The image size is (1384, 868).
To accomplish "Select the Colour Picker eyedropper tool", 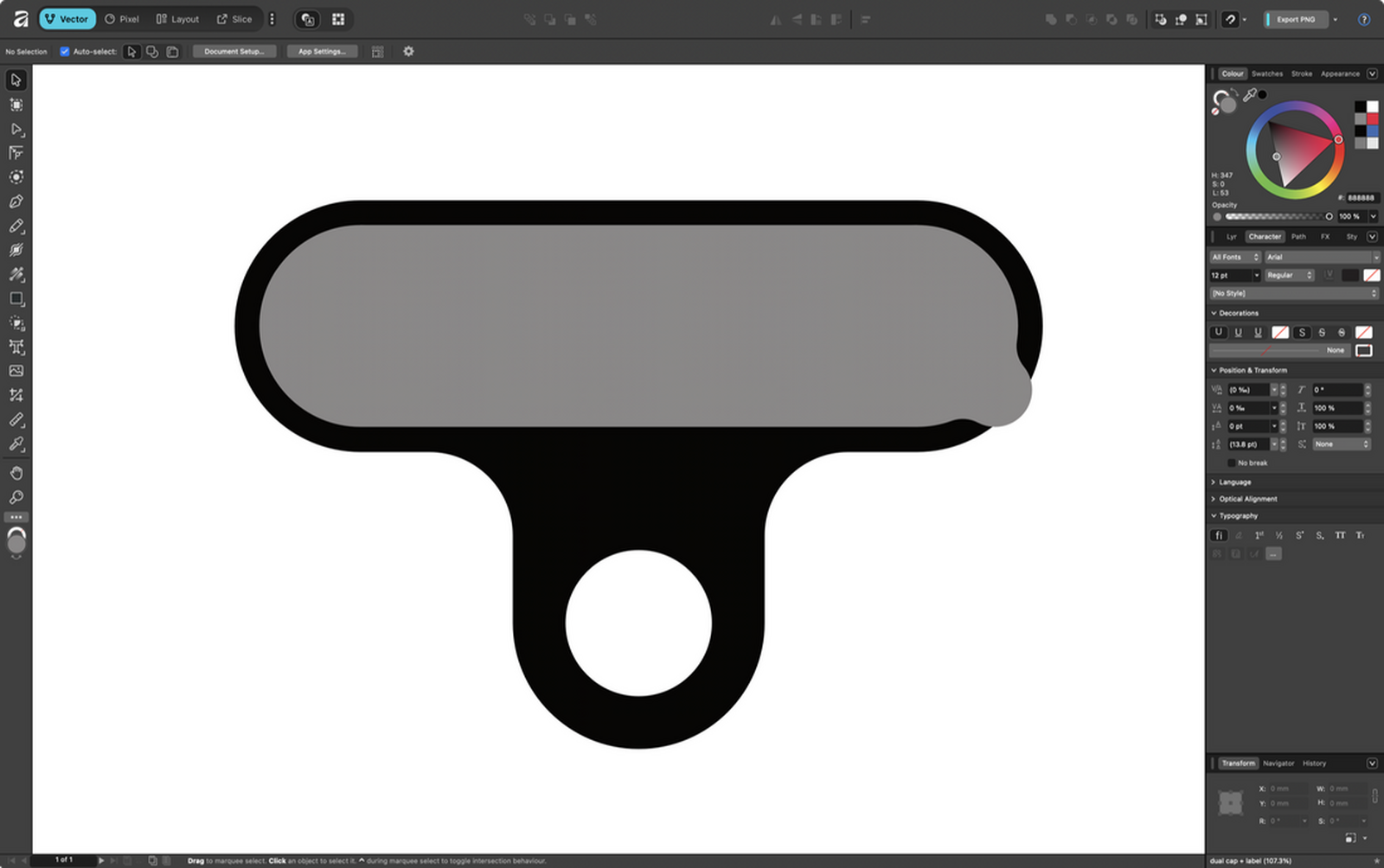I will coord(16,444).
